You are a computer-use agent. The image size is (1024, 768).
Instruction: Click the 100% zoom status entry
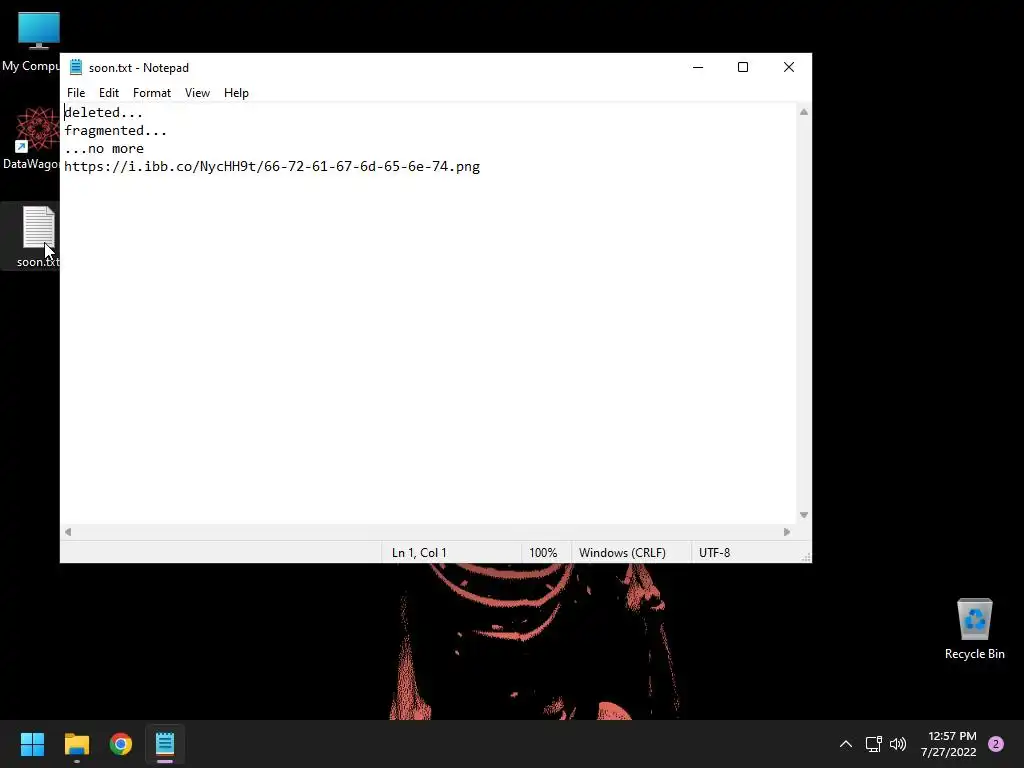(x=543, y=552)
